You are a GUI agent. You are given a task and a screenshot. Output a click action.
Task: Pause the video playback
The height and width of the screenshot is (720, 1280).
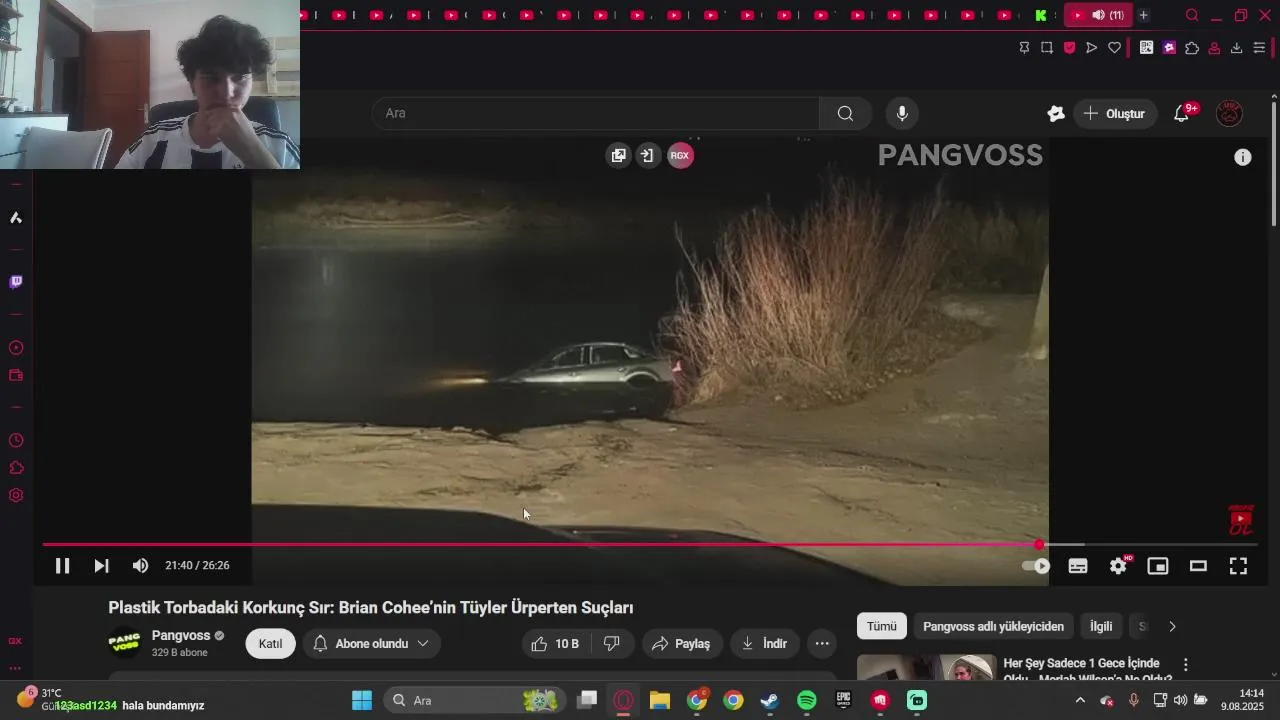[62, 566]
